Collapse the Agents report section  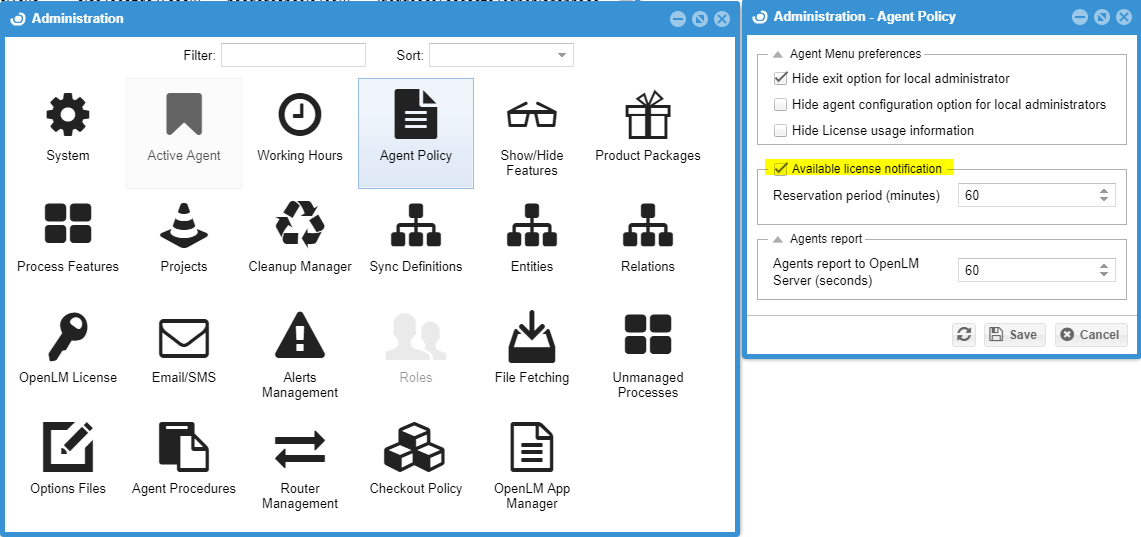(x=778, y=239)
